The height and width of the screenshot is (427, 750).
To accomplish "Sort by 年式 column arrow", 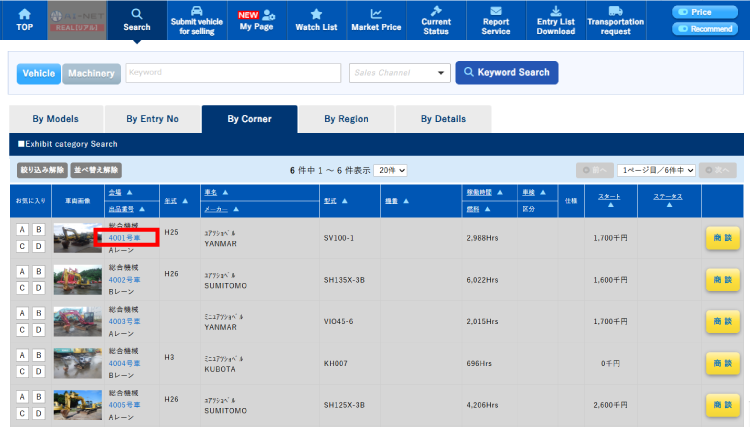I will coord(185,201).
